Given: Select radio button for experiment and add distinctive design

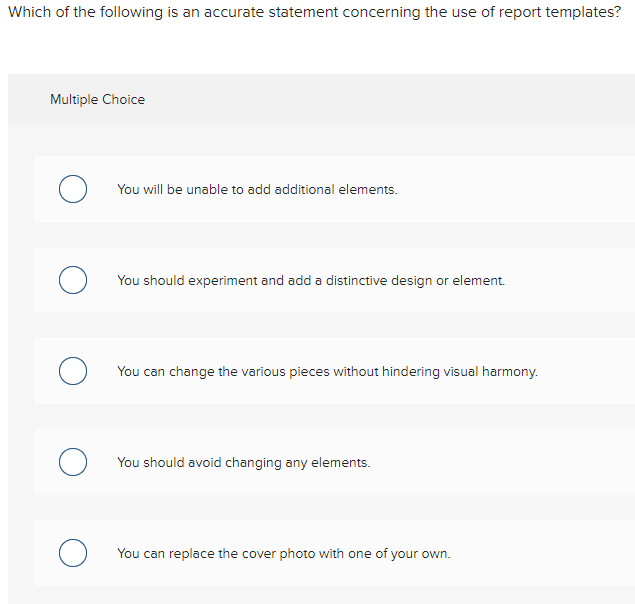Looking at the screenshot, I should pos(73,280).
